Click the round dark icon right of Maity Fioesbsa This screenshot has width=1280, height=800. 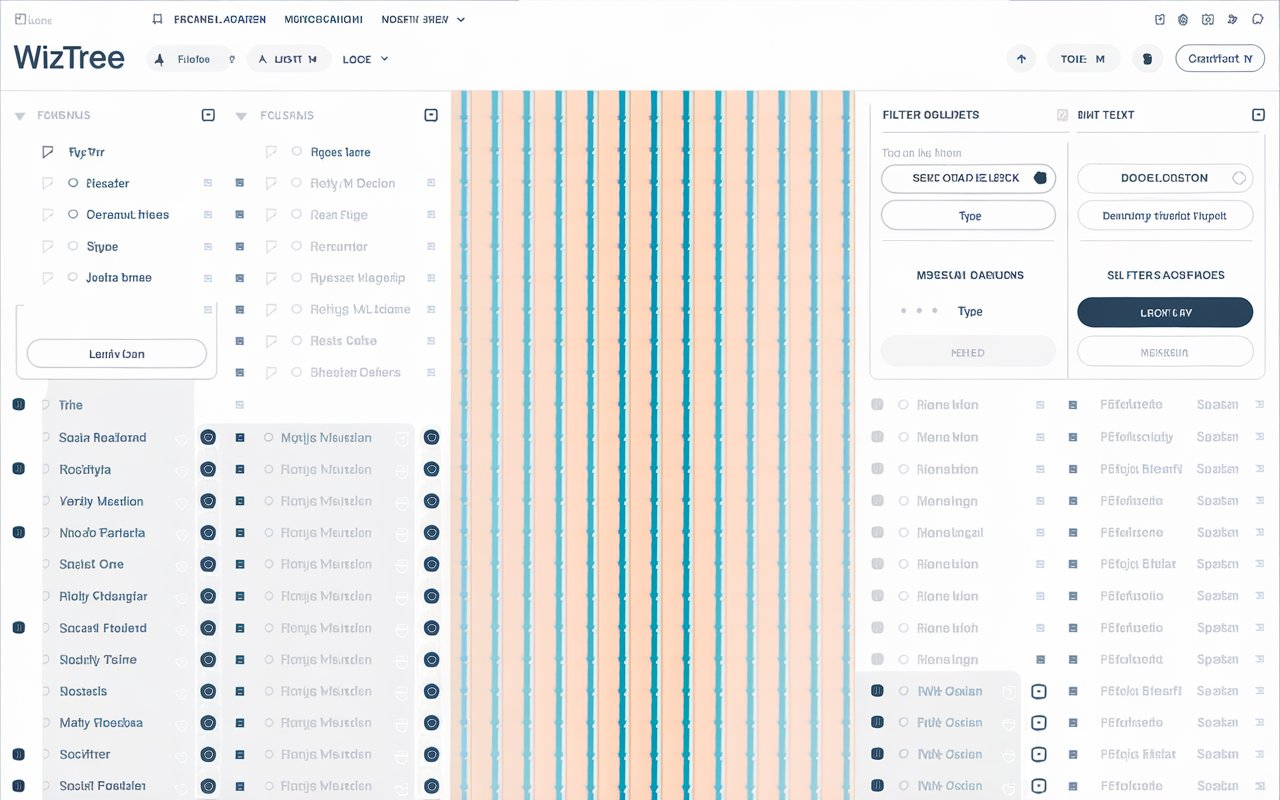pyautogui.click(x=208, y=723)
